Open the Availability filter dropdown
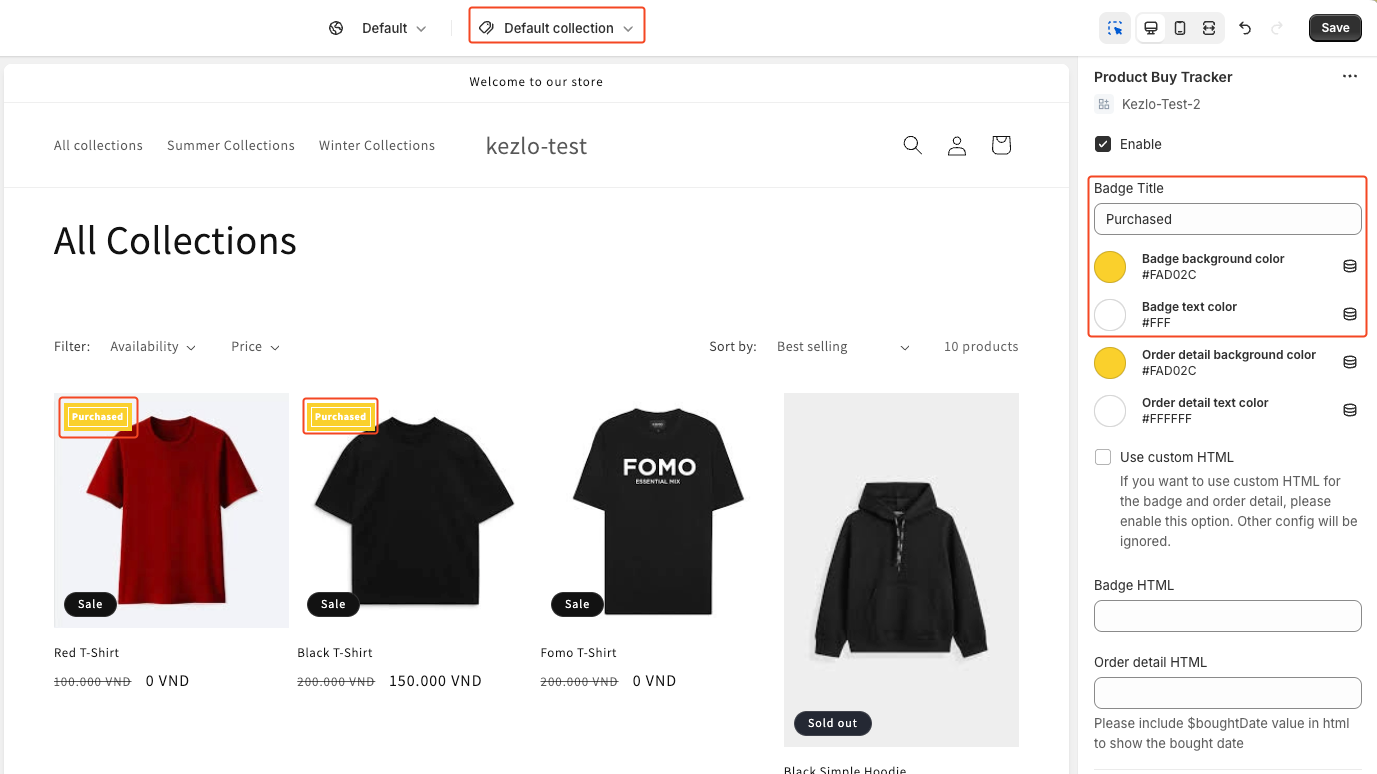This screenshot has height=774, width=1377. (151, 346)
